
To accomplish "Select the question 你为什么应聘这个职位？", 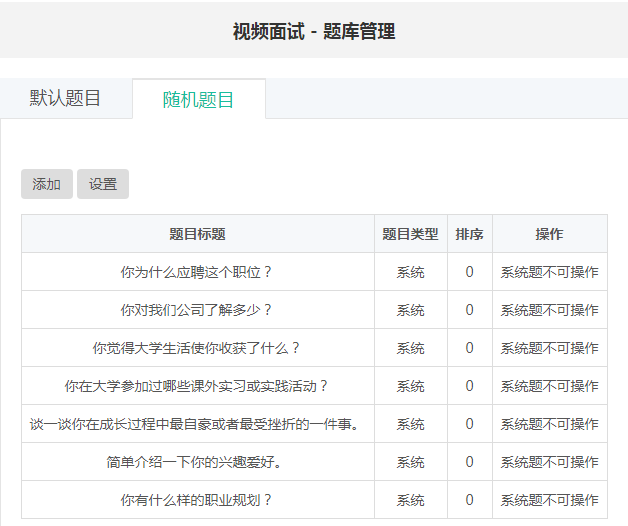I will [x=197, y=272].
